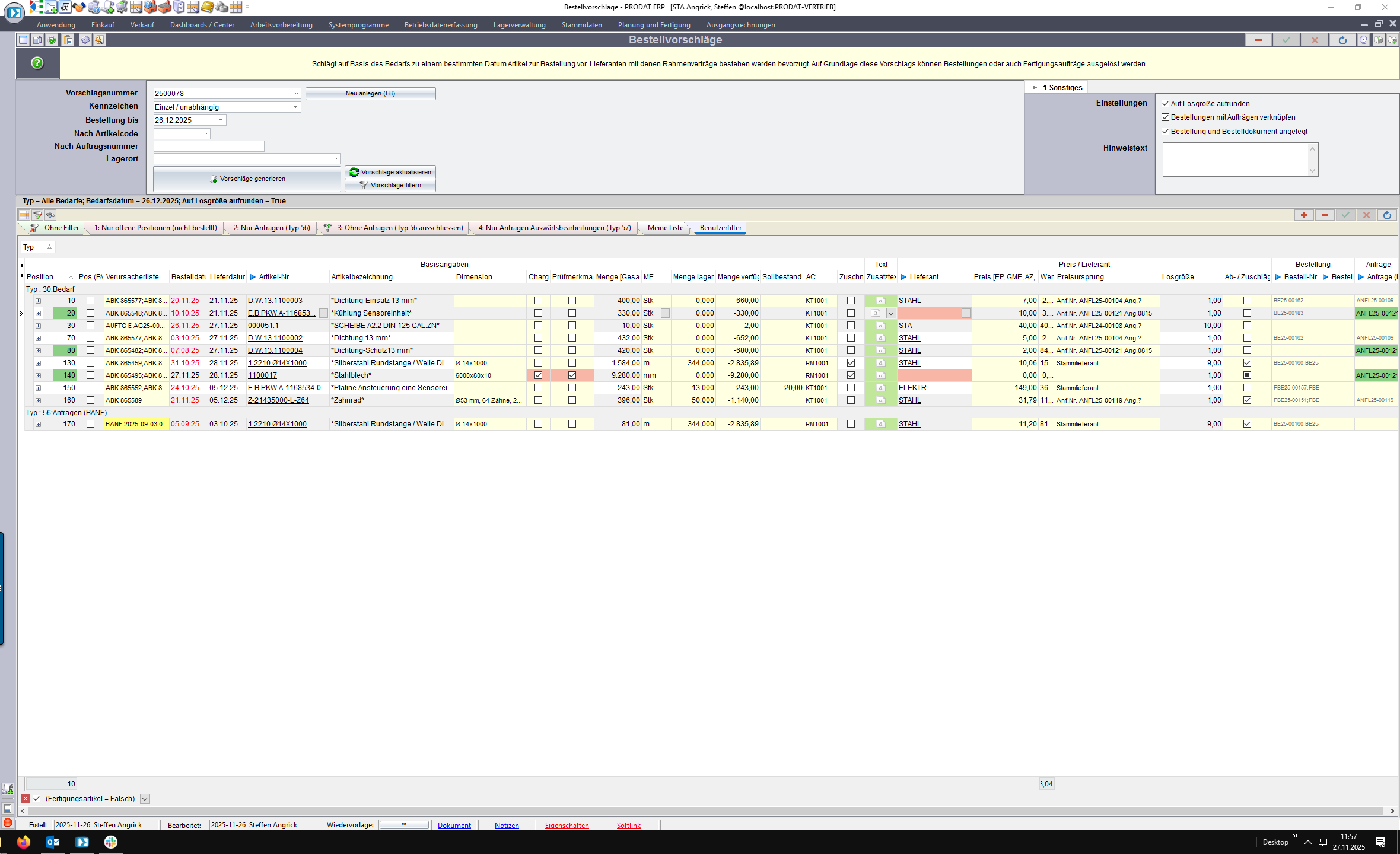The height and width of the screenshot is (854, 1400).
Task: Click the square root formula icon
Action: point(65,7)
